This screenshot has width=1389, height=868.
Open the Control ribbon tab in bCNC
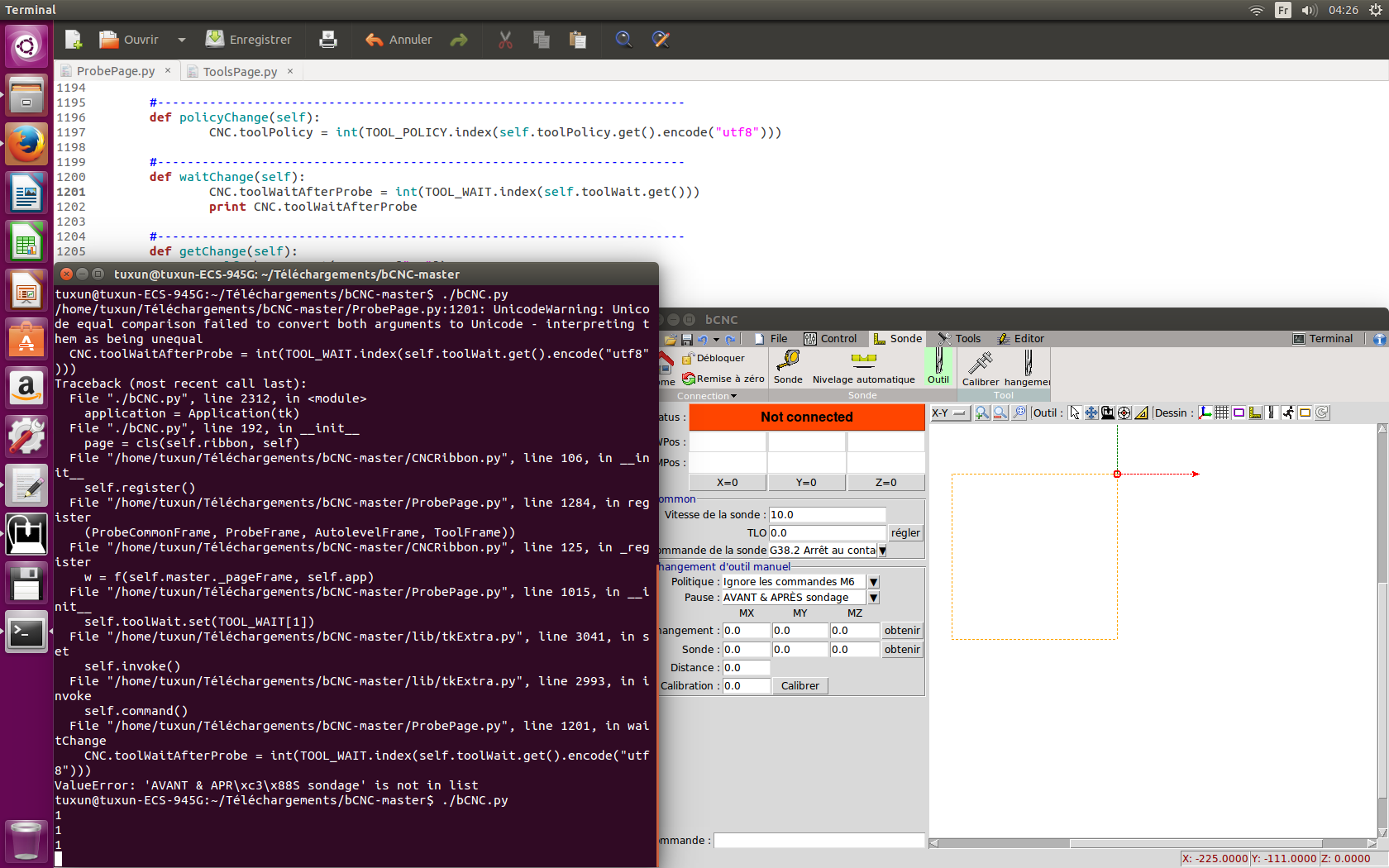830,339
